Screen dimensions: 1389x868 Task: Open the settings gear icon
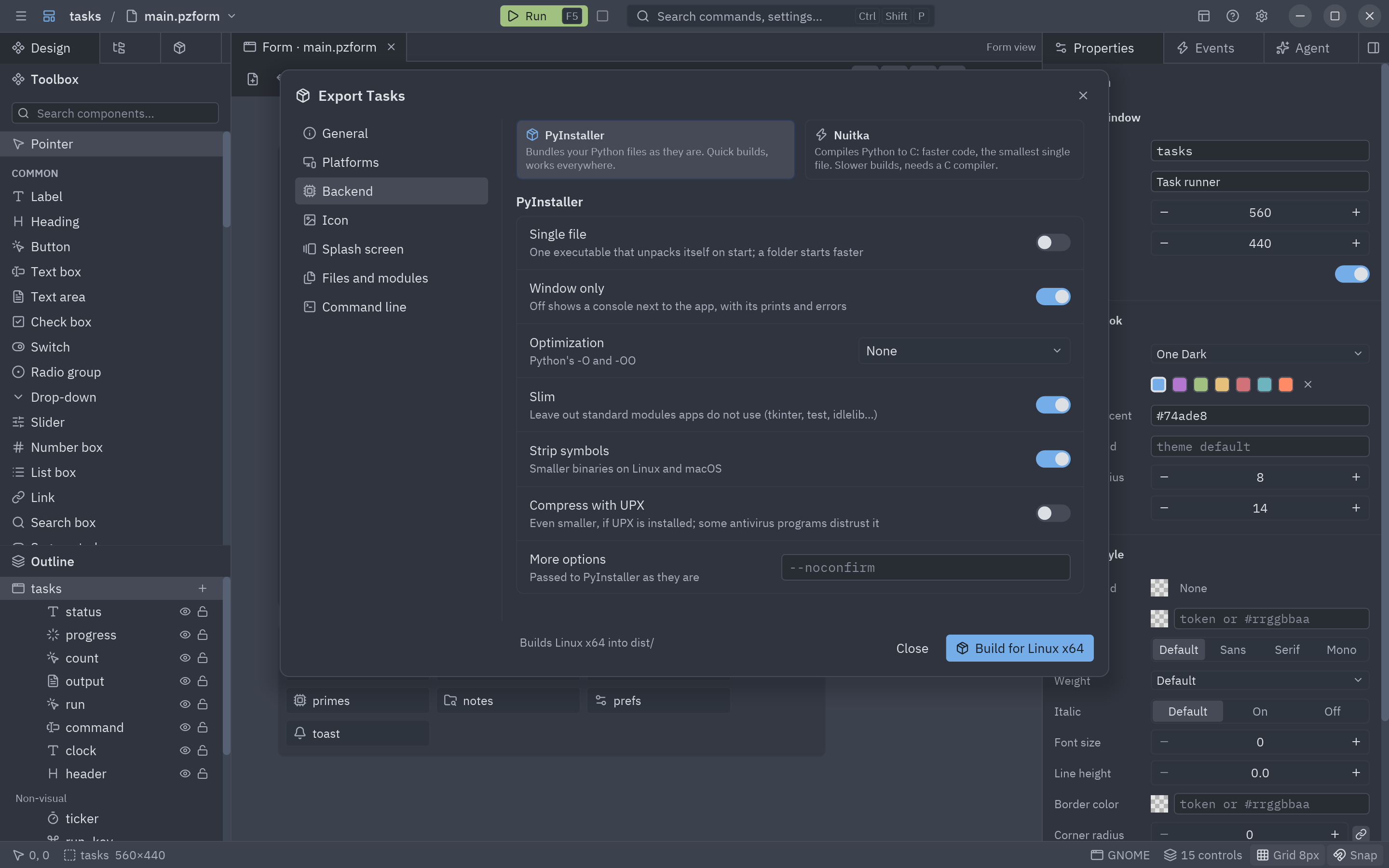(1261, 16)
